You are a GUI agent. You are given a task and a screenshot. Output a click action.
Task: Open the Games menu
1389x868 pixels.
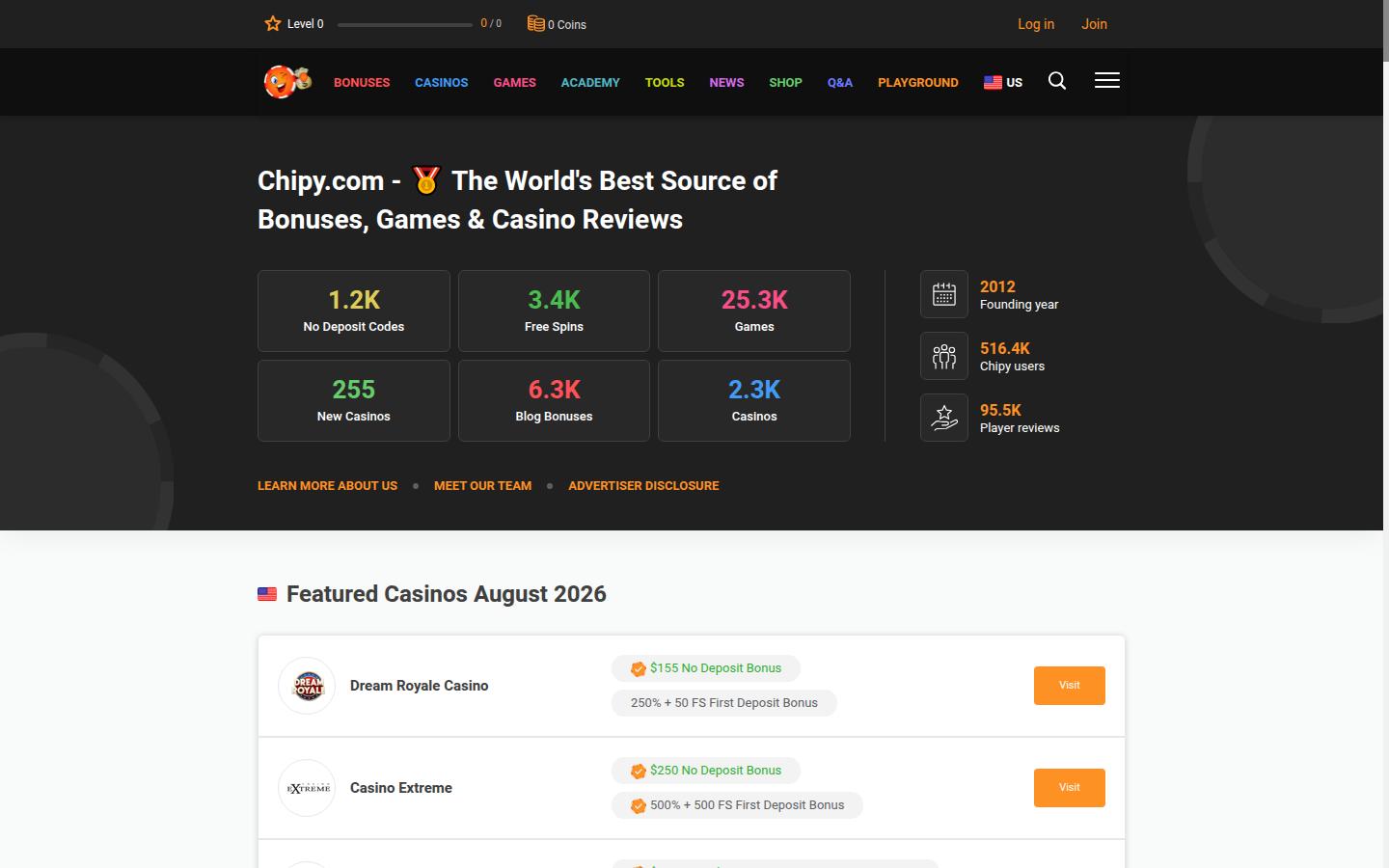pos(515,82)
